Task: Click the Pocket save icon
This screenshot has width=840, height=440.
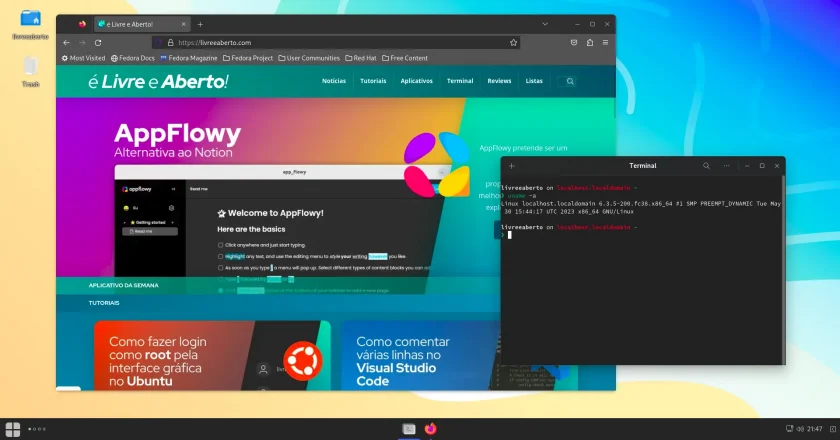Action: click(x=574, y=43)
